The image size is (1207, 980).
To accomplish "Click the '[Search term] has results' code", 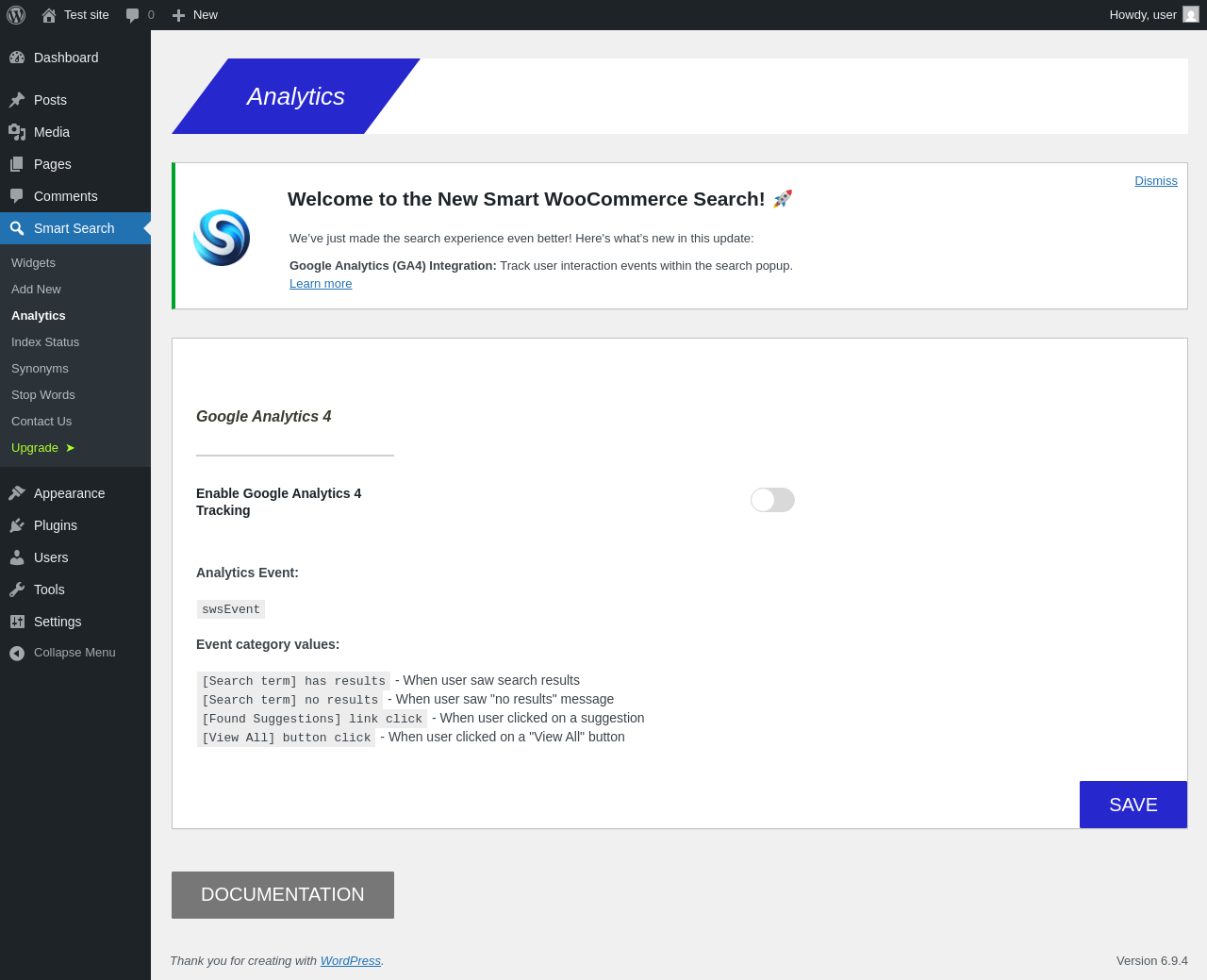I will tap(294, 681).
